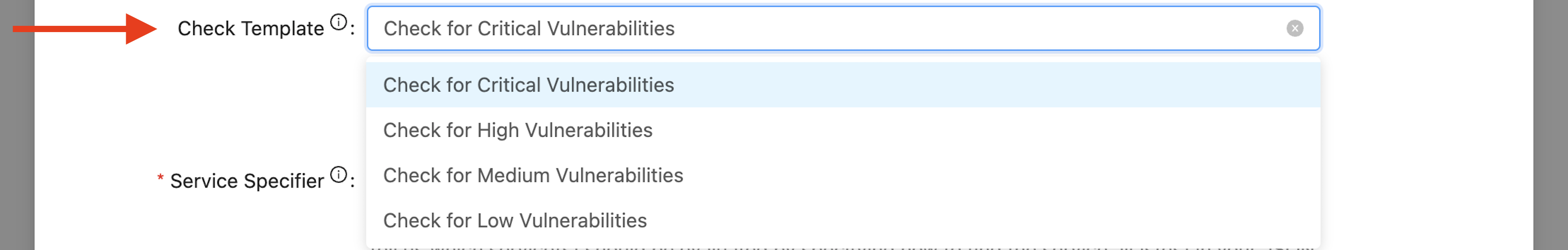Click the Check Template field label
The image size is (1568, 250).
tap(250, 29)
